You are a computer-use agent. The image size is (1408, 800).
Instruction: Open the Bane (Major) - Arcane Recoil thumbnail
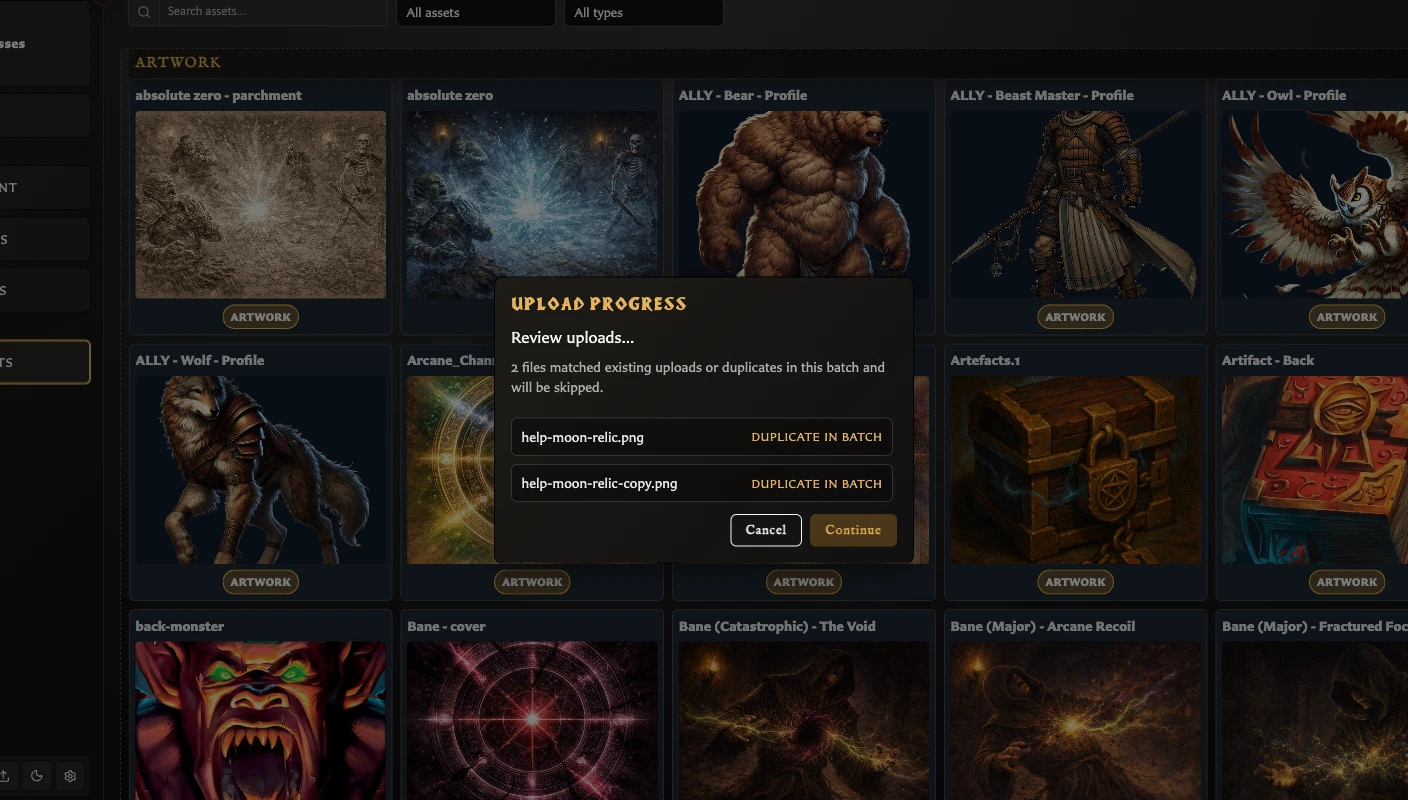coord(1075,720)
